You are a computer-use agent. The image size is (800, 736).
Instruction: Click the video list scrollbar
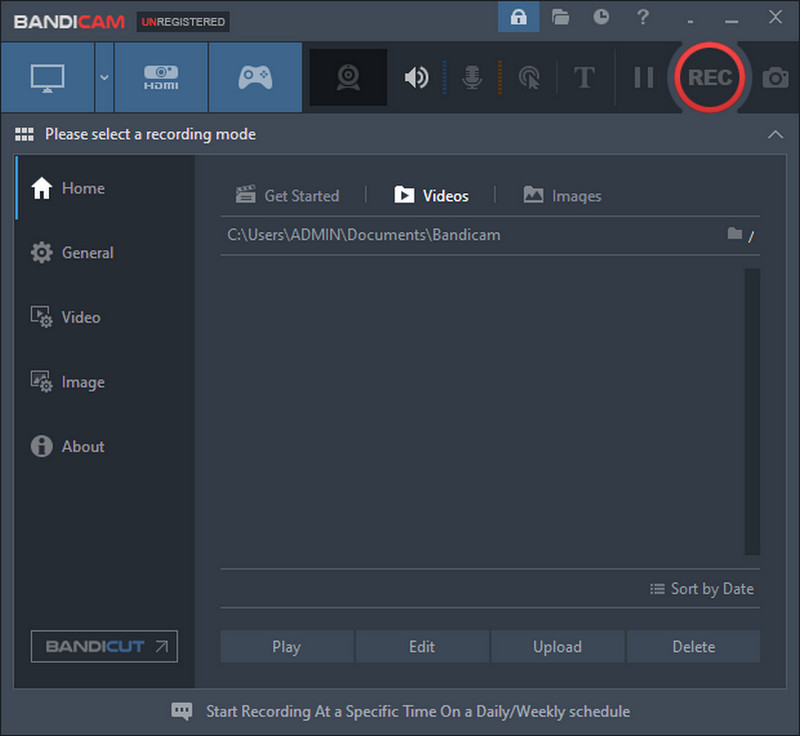click(752, 412)
